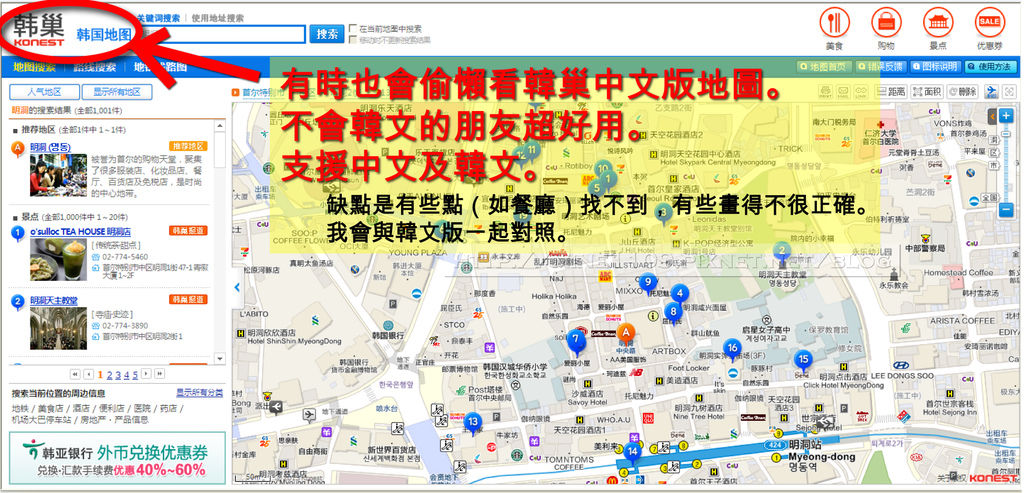
Task: Set zoom level to 洞 marker
Action: click(x=993, y=139)
